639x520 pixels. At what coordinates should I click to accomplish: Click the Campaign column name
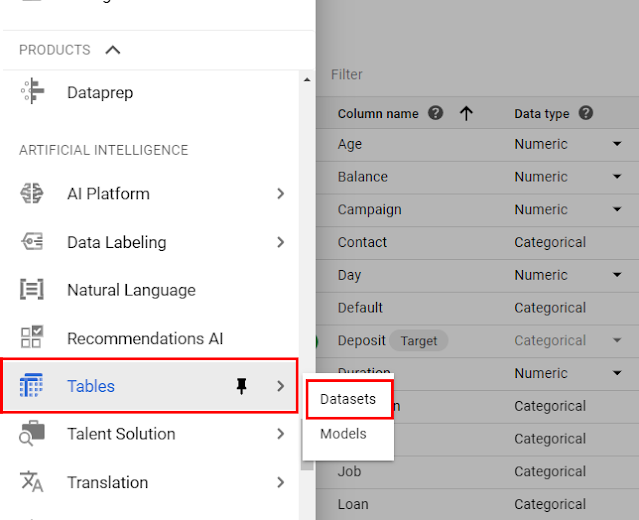[x=369, y=210]
